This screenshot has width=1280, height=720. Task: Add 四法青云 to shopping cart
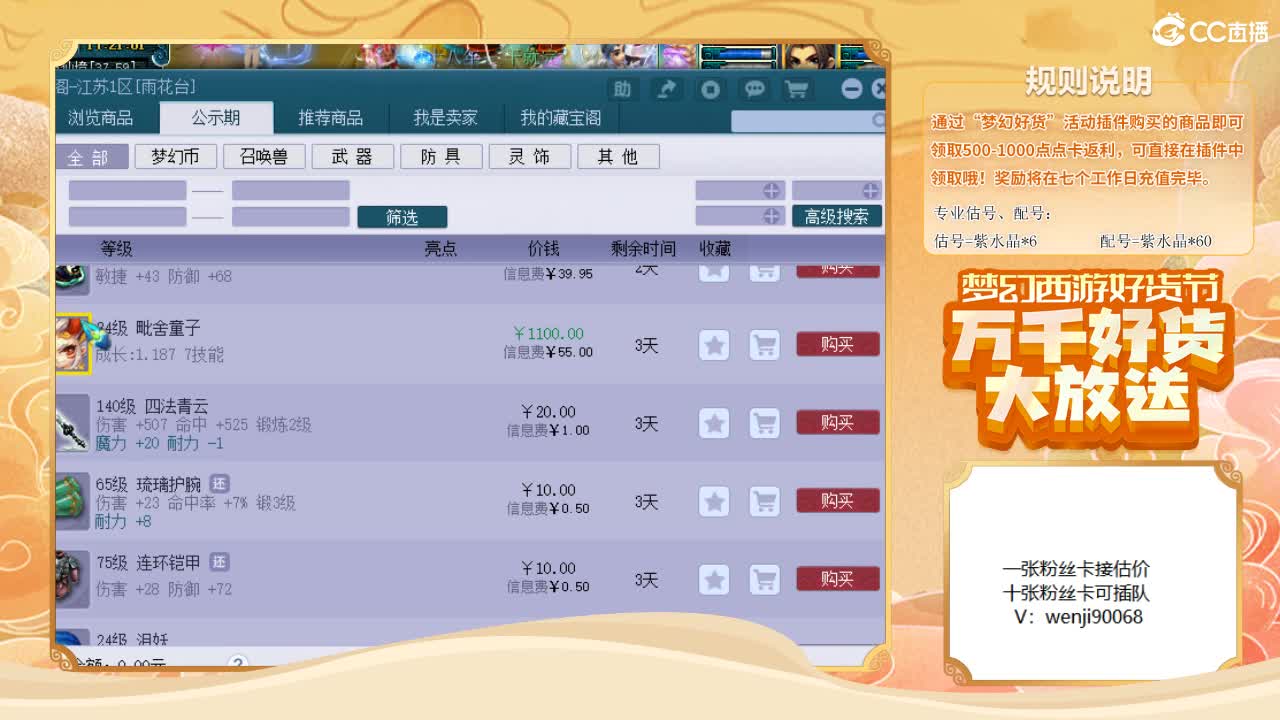point(765,423)
